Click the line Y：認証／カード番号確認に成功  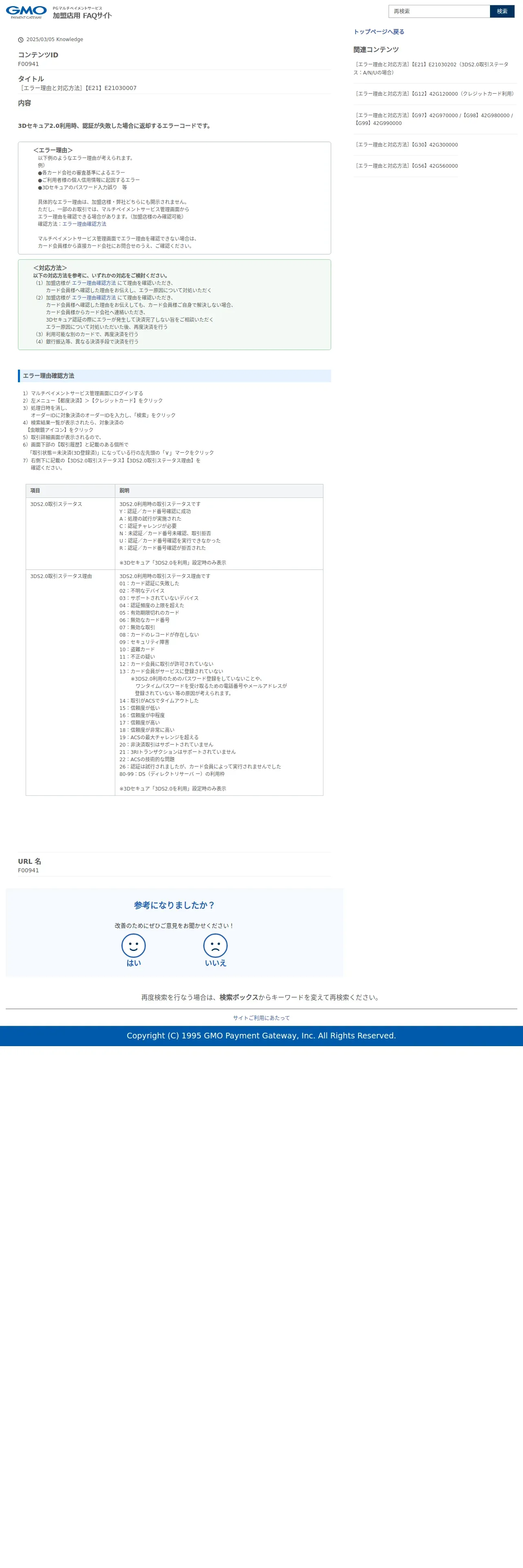point(155,511)
